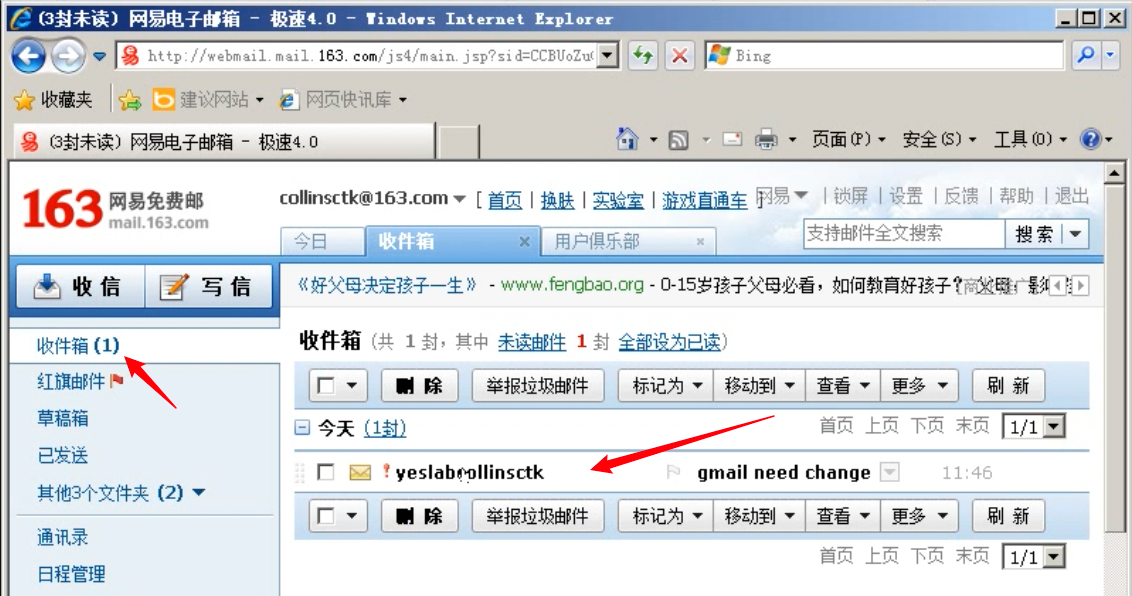Viewport: 1132px width, 596px height.
Task: Click the top 刷新 refresh button
Action: [x=1008, y=386]
